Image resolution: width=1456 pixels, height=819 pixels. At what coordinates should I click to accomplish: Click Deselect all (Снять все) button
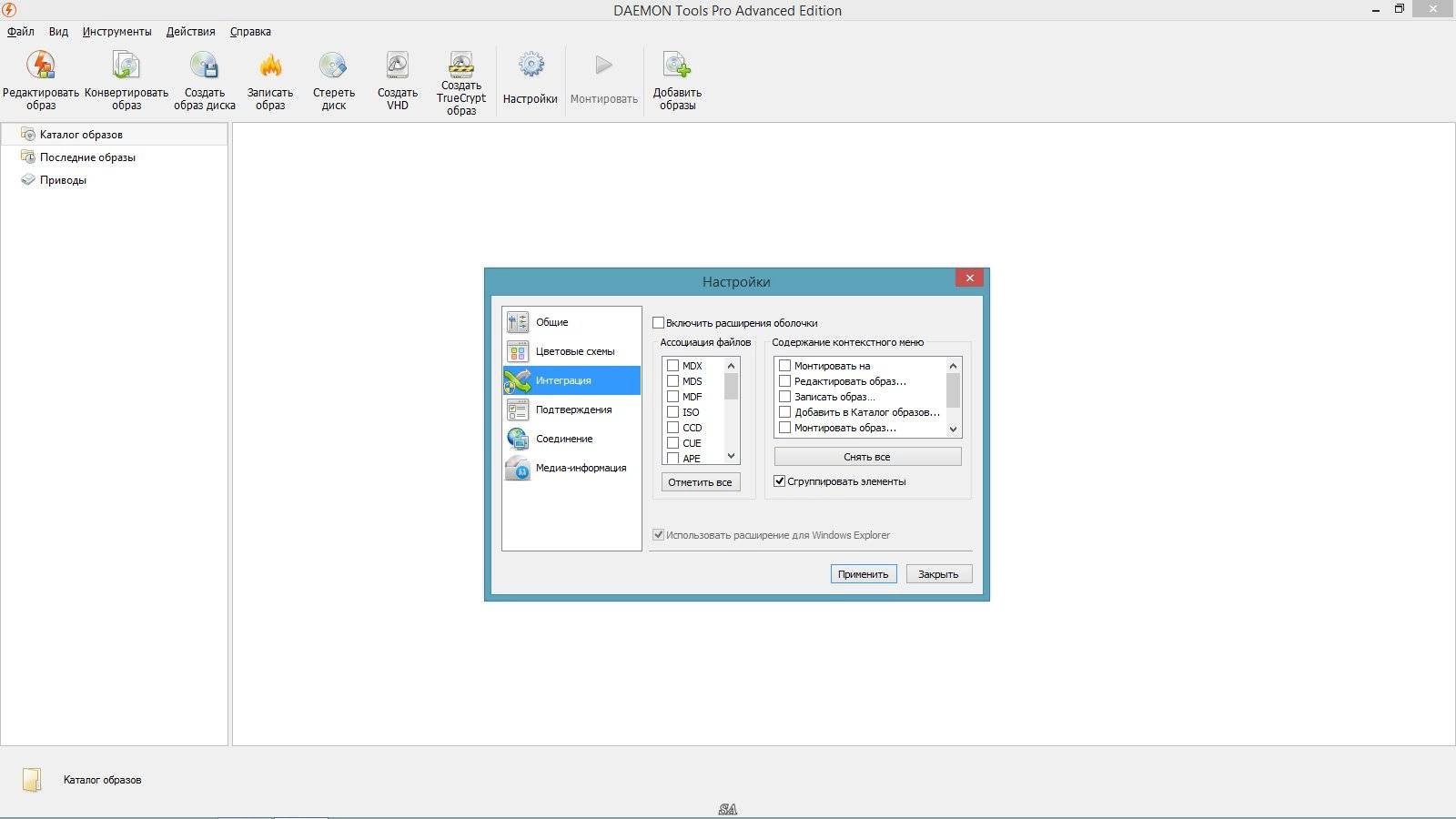(x=867, y=457)
